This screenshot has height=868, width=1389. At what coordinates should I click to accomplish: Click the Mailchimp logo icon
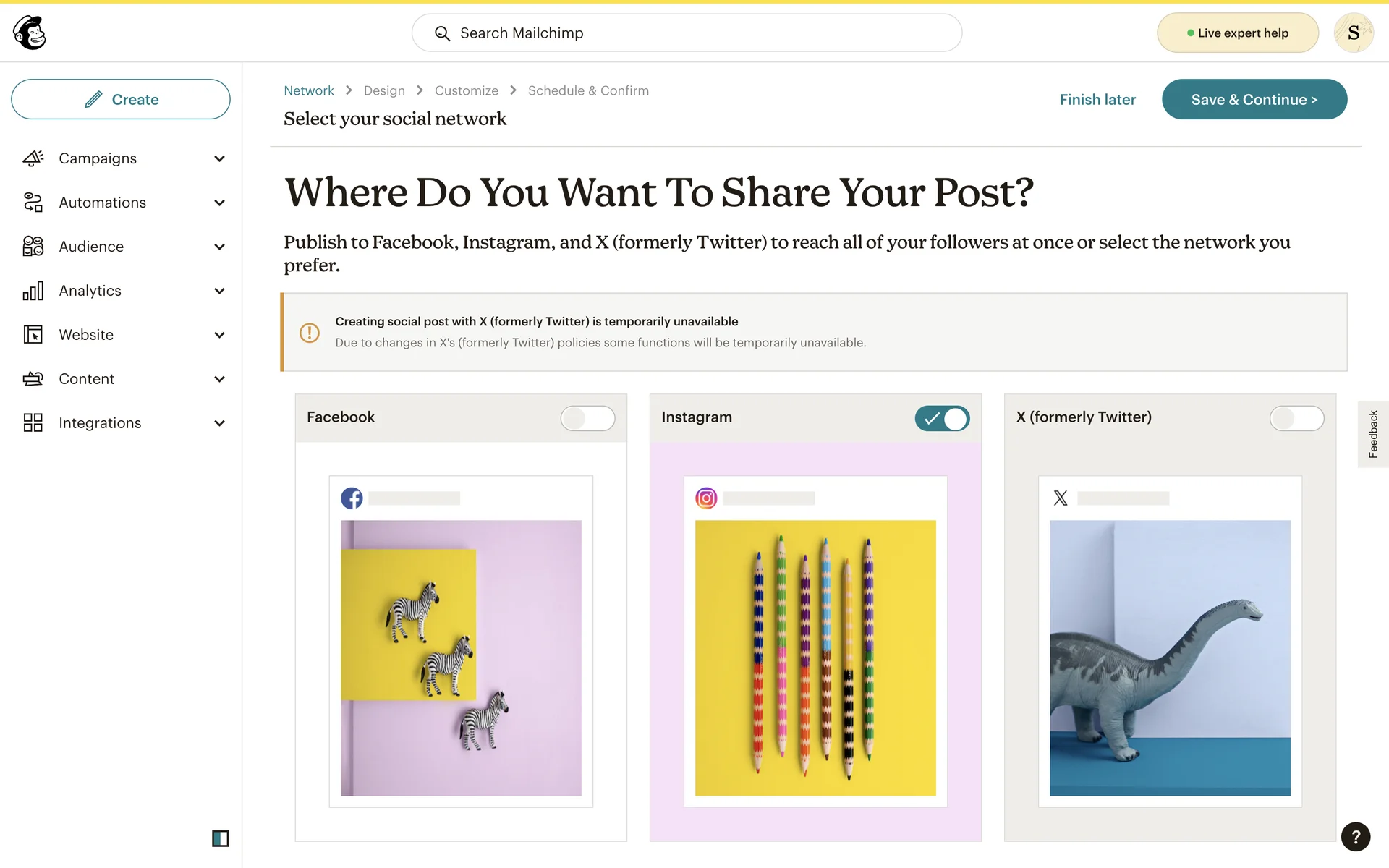[x=30, y=33]
